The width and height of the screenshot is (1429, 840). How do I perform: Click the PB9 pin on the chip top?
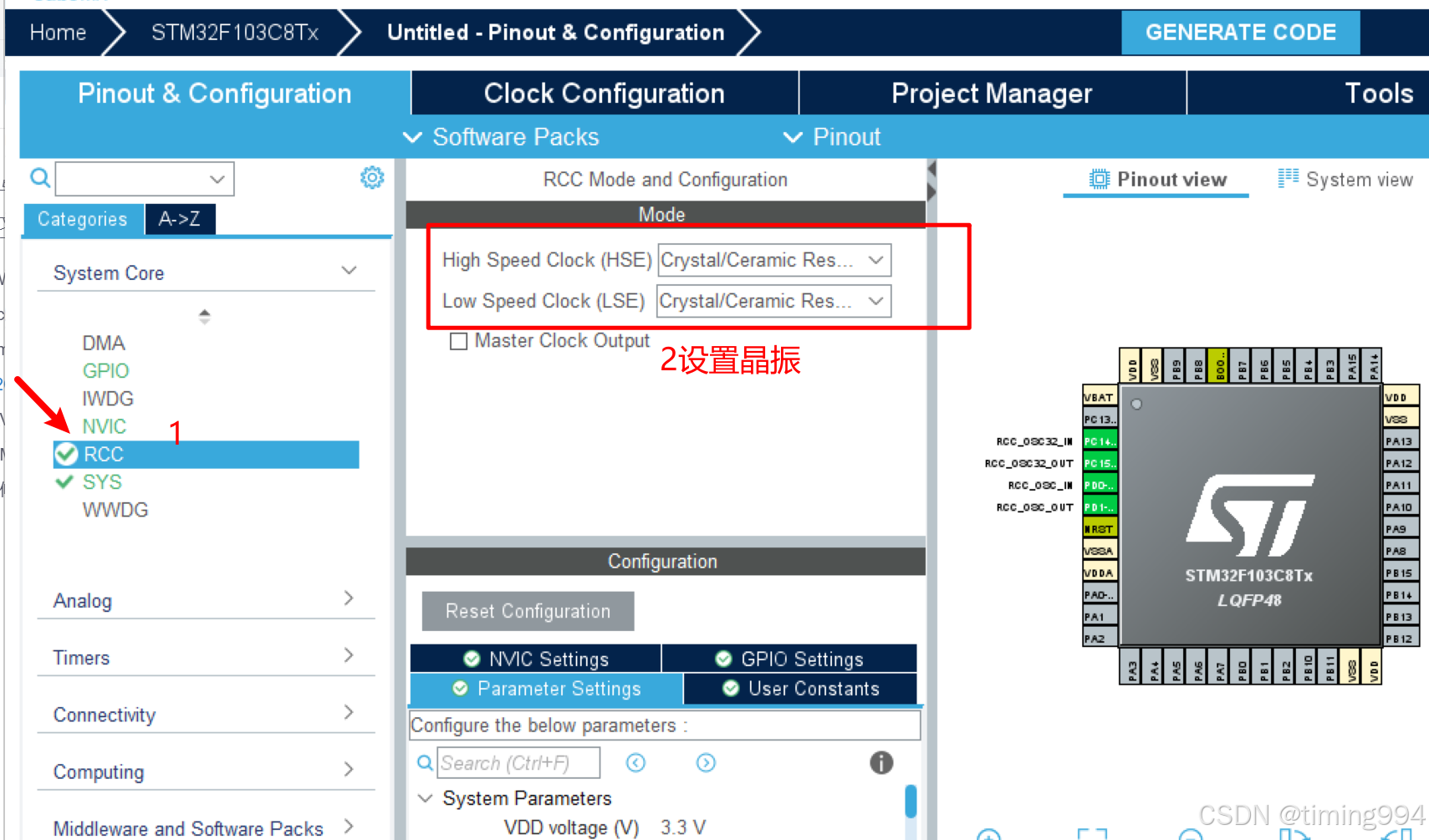click(x=1175, y=365)
